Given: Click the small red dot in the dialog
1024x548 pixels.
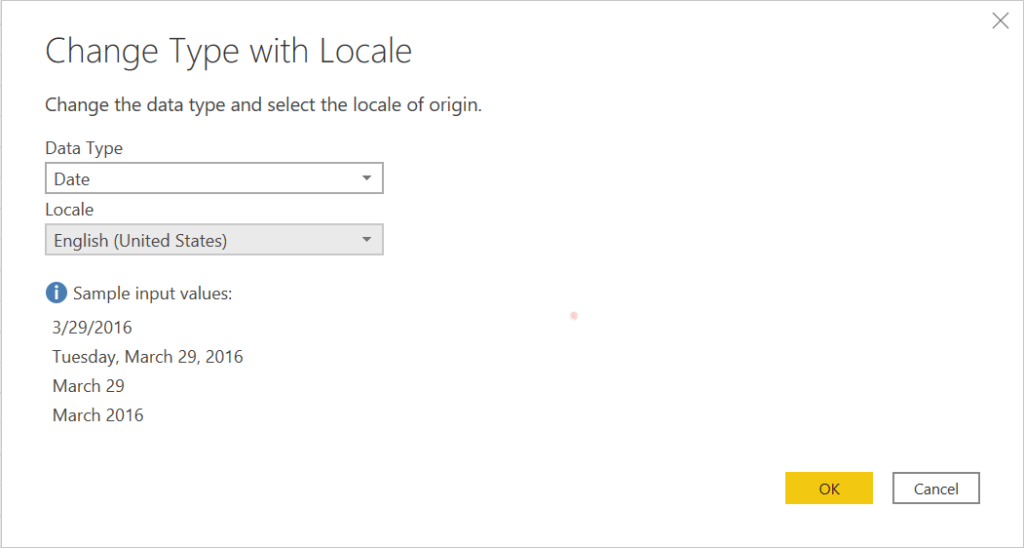Looking at the screenshot, I should [574, 316].
